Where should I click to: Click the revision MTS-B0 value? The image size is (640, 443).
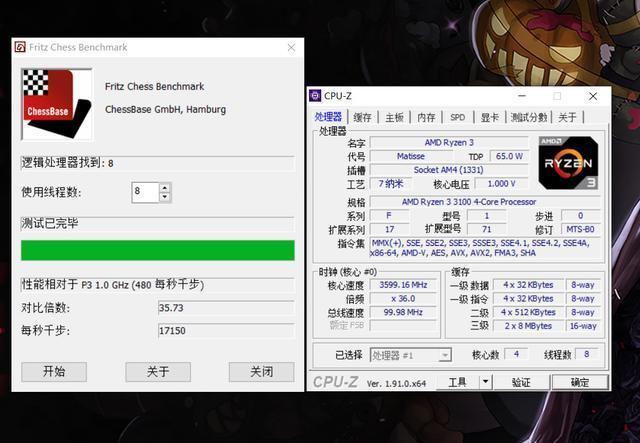tap(580, 229)
